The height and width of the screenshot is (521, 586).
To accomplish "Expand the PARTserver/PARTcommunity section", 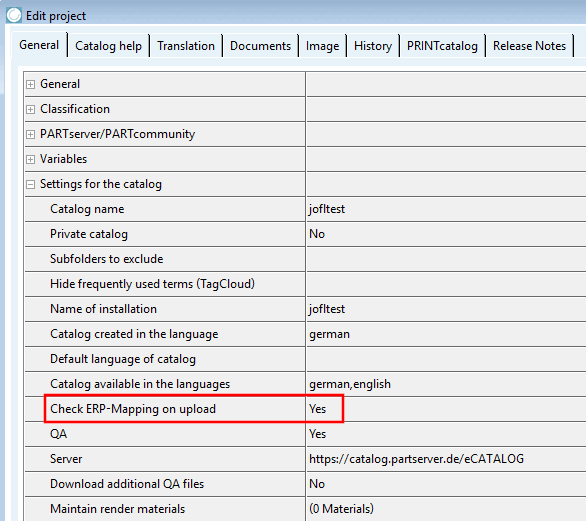I will (31, 135).
